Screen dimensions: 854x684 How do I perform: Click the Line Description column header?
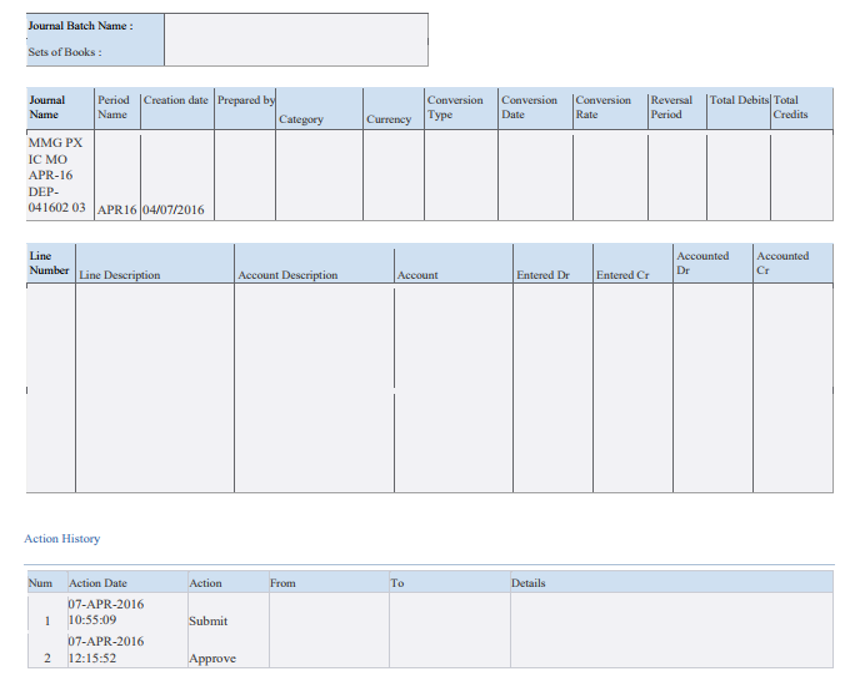tap(119, 275)
